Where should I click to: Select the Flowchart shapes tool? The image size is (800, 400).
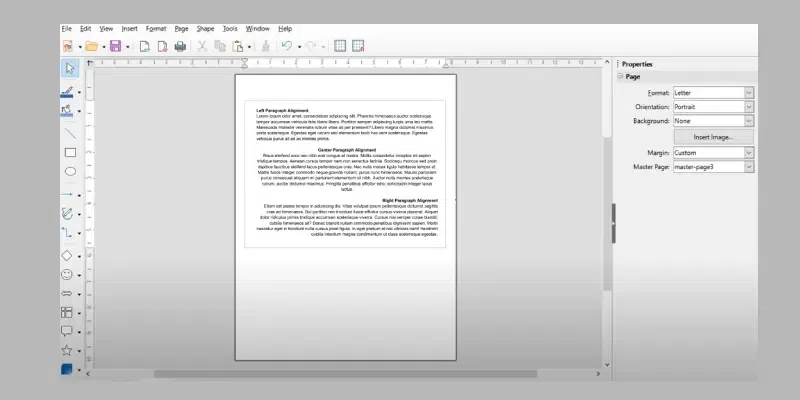point(67,312)
